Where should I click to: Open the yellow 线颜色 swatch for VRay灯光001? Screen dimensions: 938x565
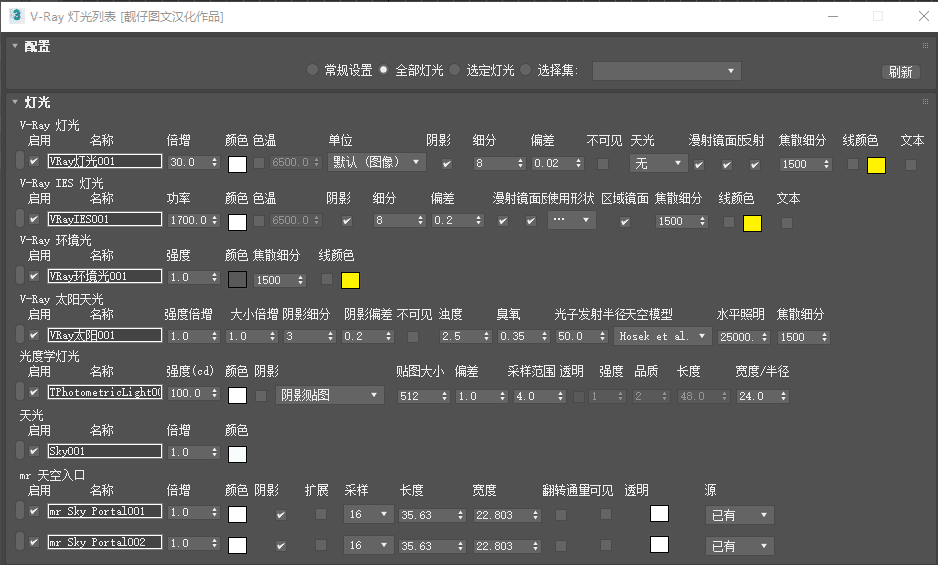pyautogui.click(x=876, y=165)
